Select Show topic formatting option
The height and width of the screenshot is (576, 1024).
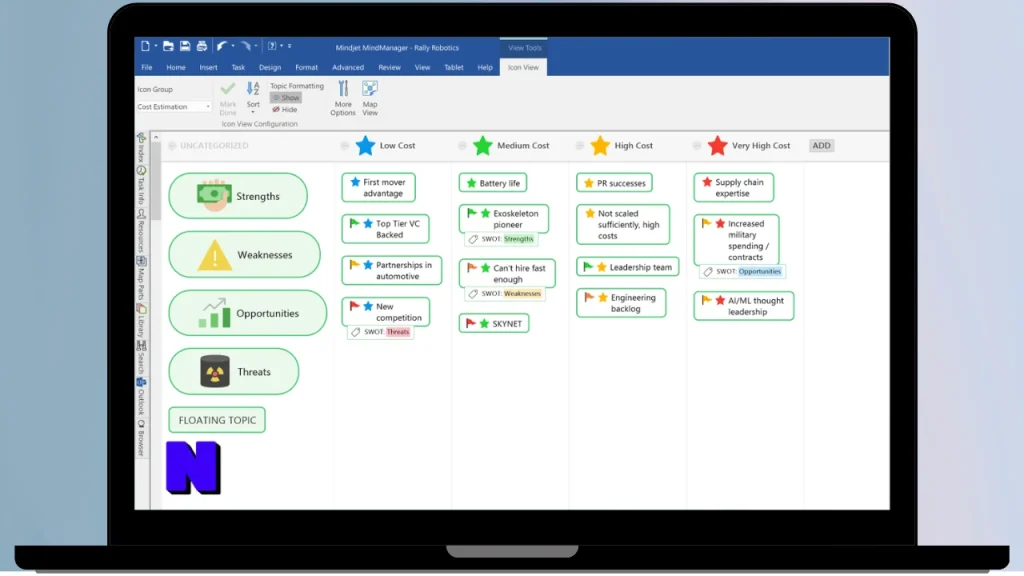click(285, 98)
